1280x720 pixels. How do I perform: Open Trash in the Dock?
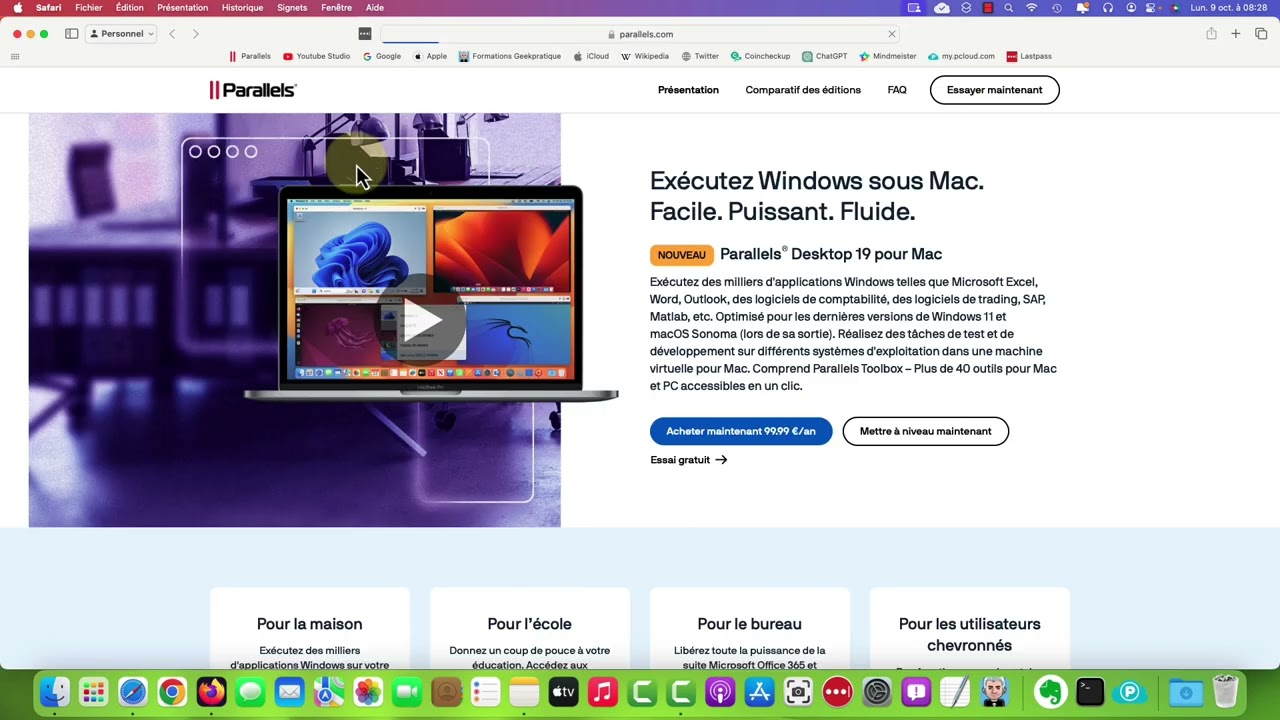coord(1225,692)
